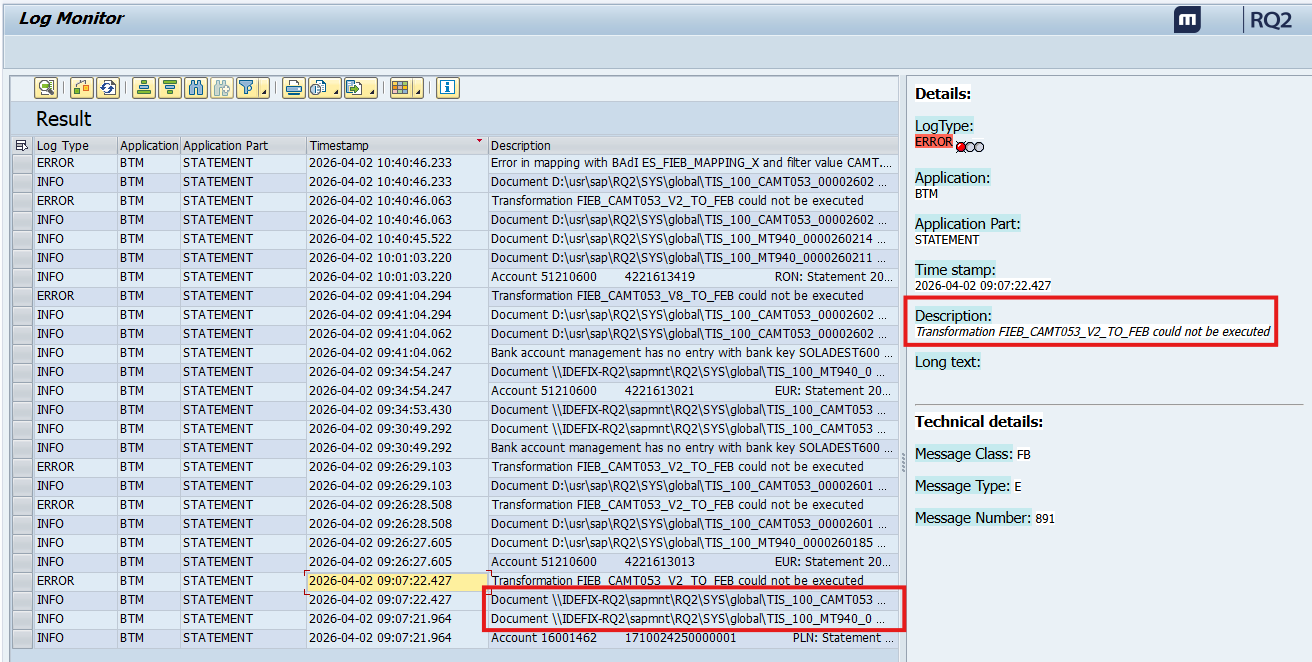This screenshot has height=662, width=1312.
Task: Toggle row selector for last INFO row
Action: tap(22, 638)
